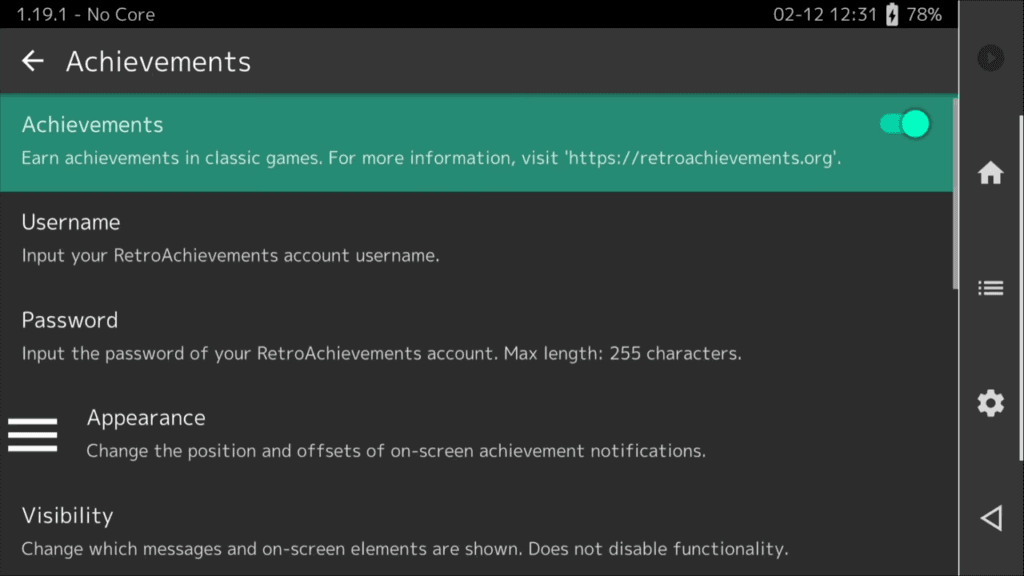Image resolution: width=1024 pixels, height=576 pixels.
Task: Open the Playlists list icon
Action: [990, 288]
